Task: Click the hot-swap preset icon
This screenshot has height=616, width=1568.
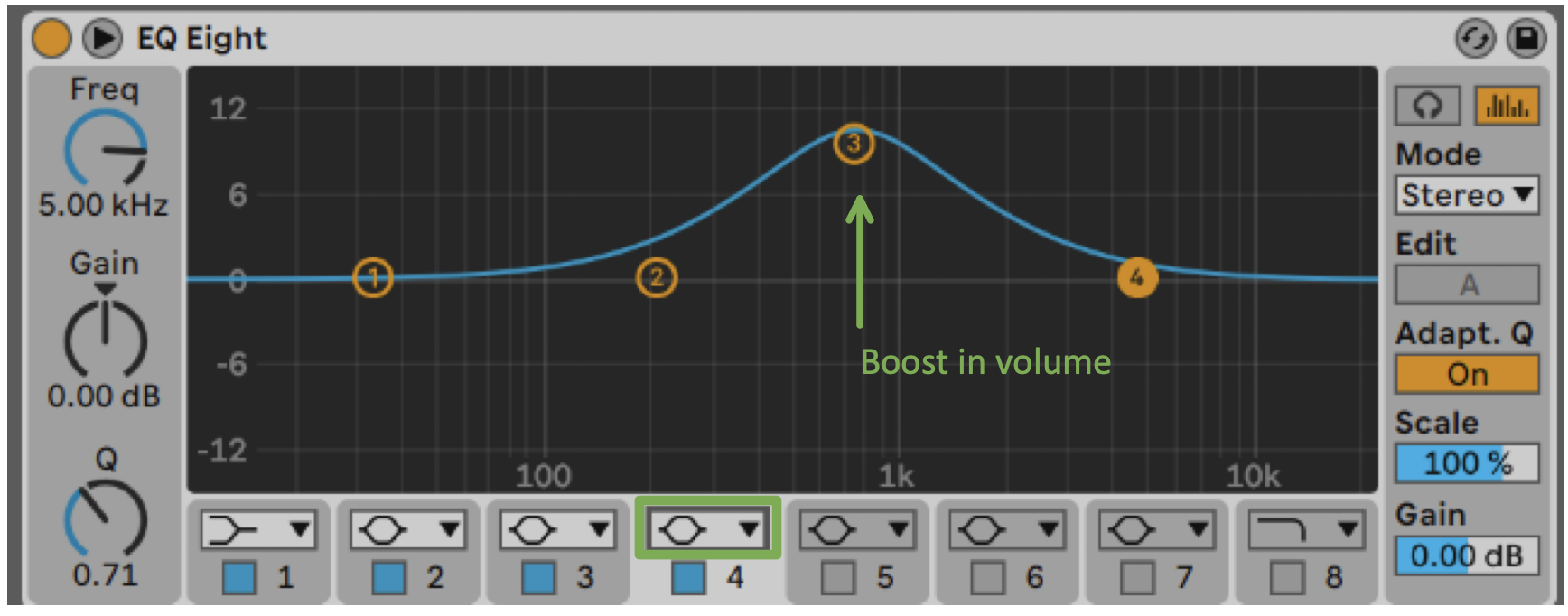Action: 1474,39
